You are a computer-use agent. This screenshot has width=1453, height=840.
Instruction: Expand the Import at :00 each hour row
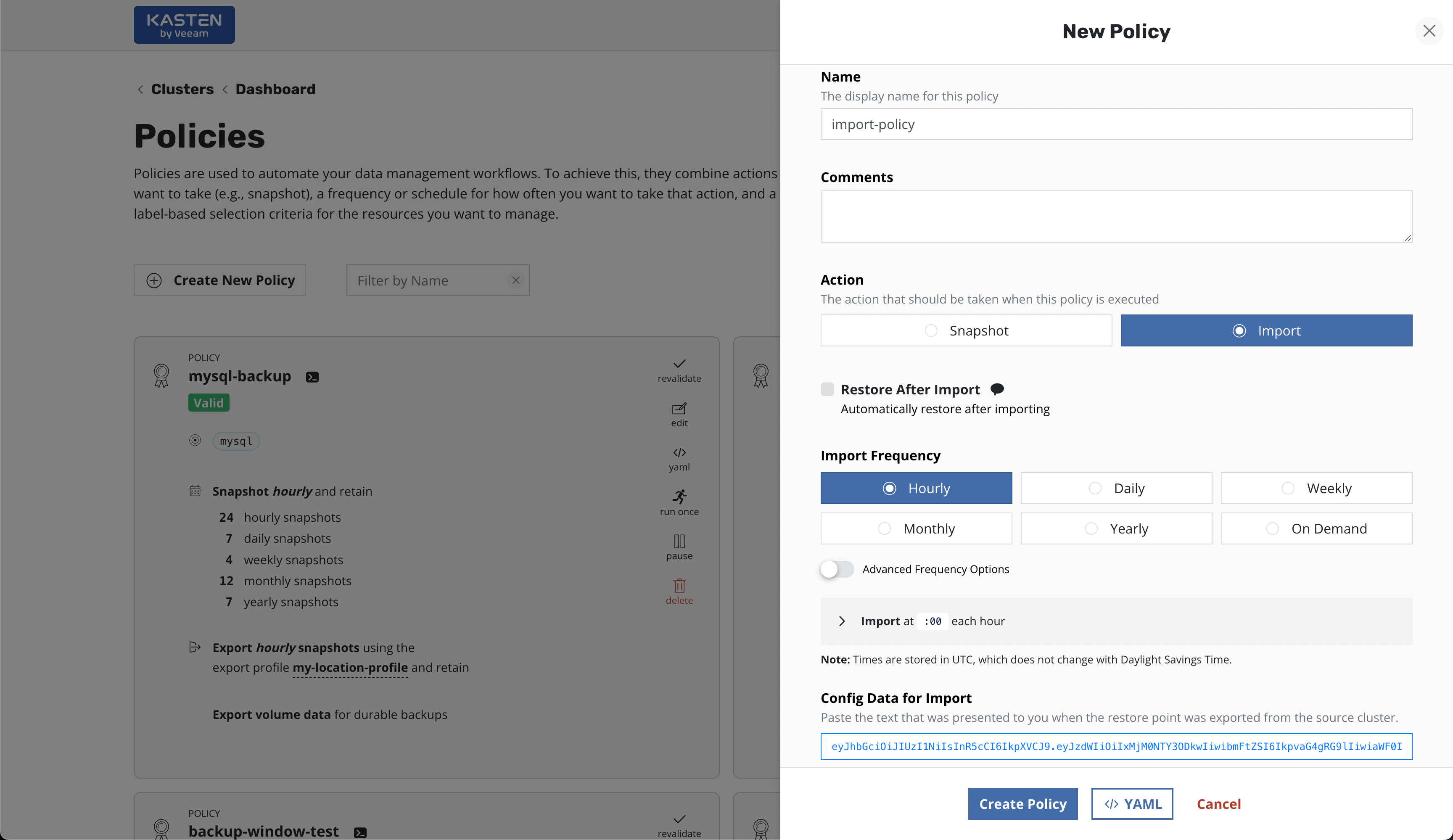click(x=842, y=621)
